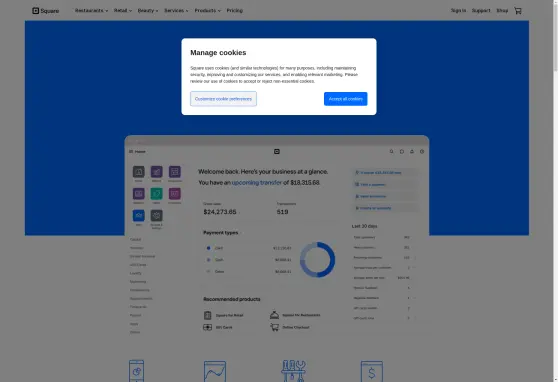Click the Gift Cards icon
The width and height of the screenshot is (558, 382).
click(x=207, y=327)
